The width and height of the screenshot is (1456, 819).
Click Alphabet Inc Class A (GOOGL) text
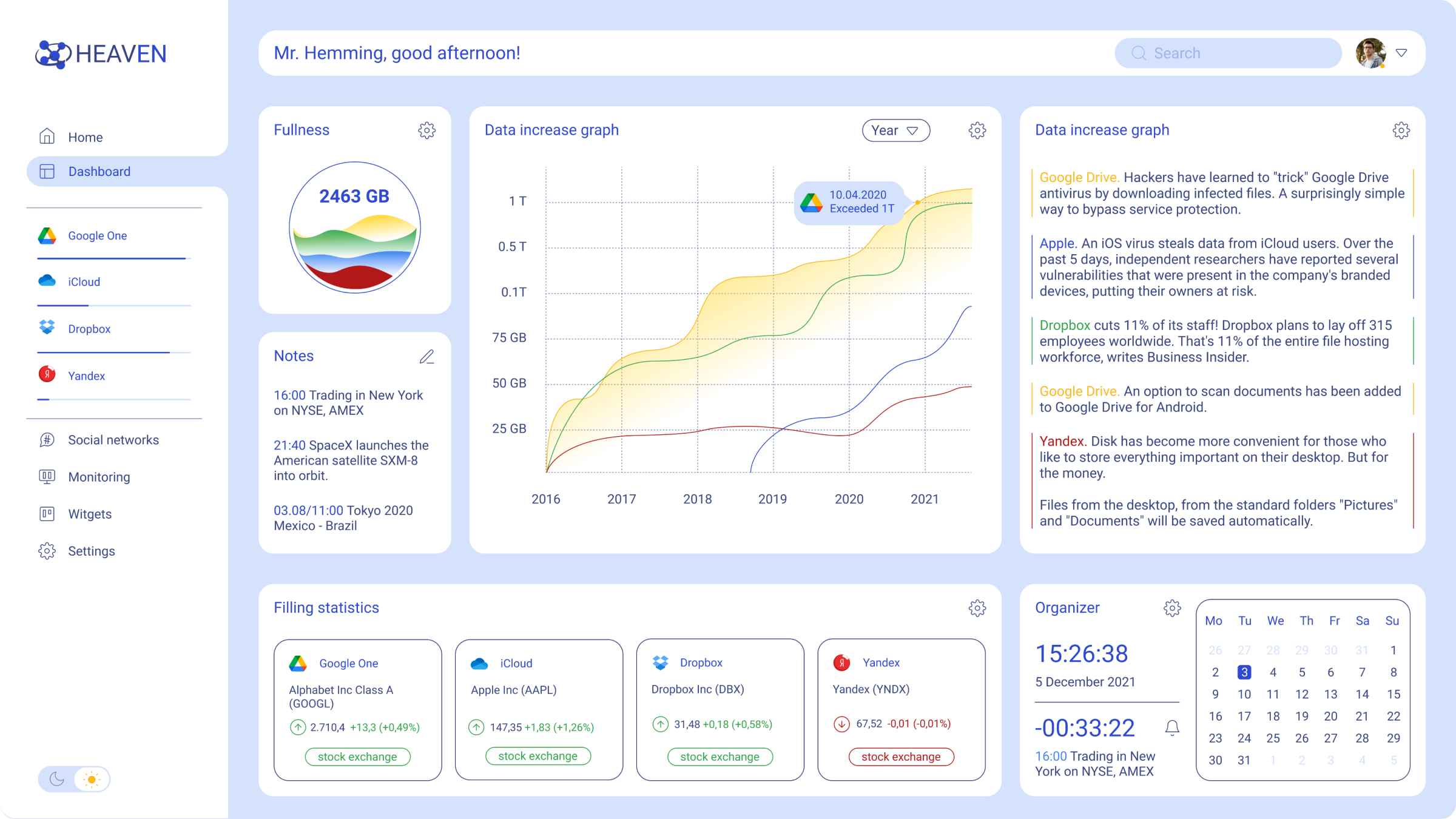click(341, 696)
